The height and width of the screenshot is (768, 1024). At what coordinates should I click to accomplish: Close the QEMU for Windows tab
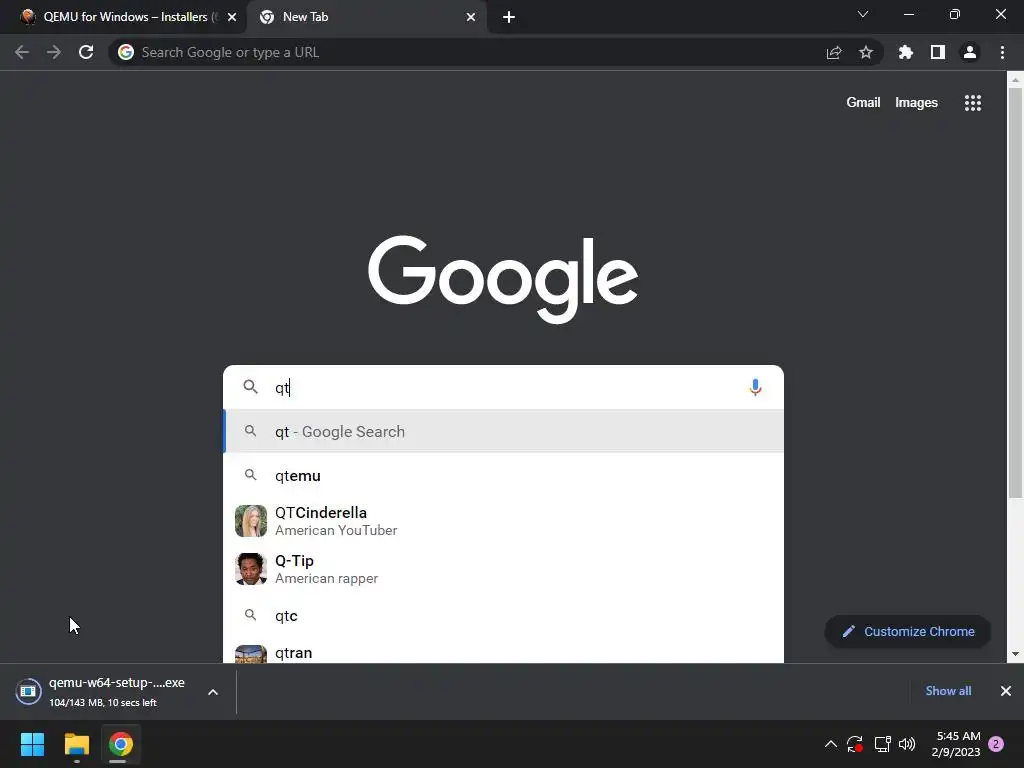232,17
